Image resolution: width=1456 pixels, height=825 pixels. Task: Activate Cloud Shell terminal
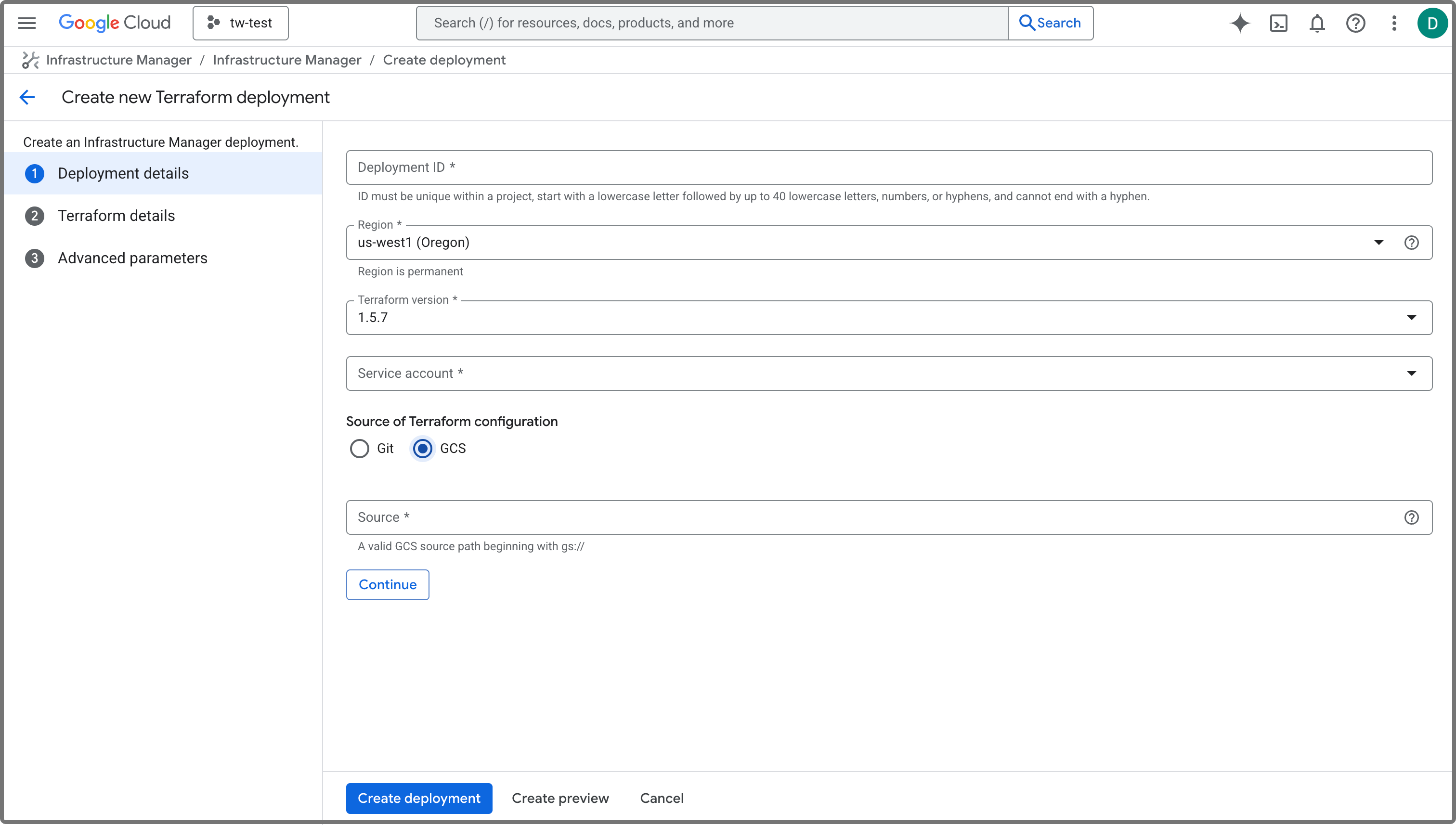tap(1279, 23)
